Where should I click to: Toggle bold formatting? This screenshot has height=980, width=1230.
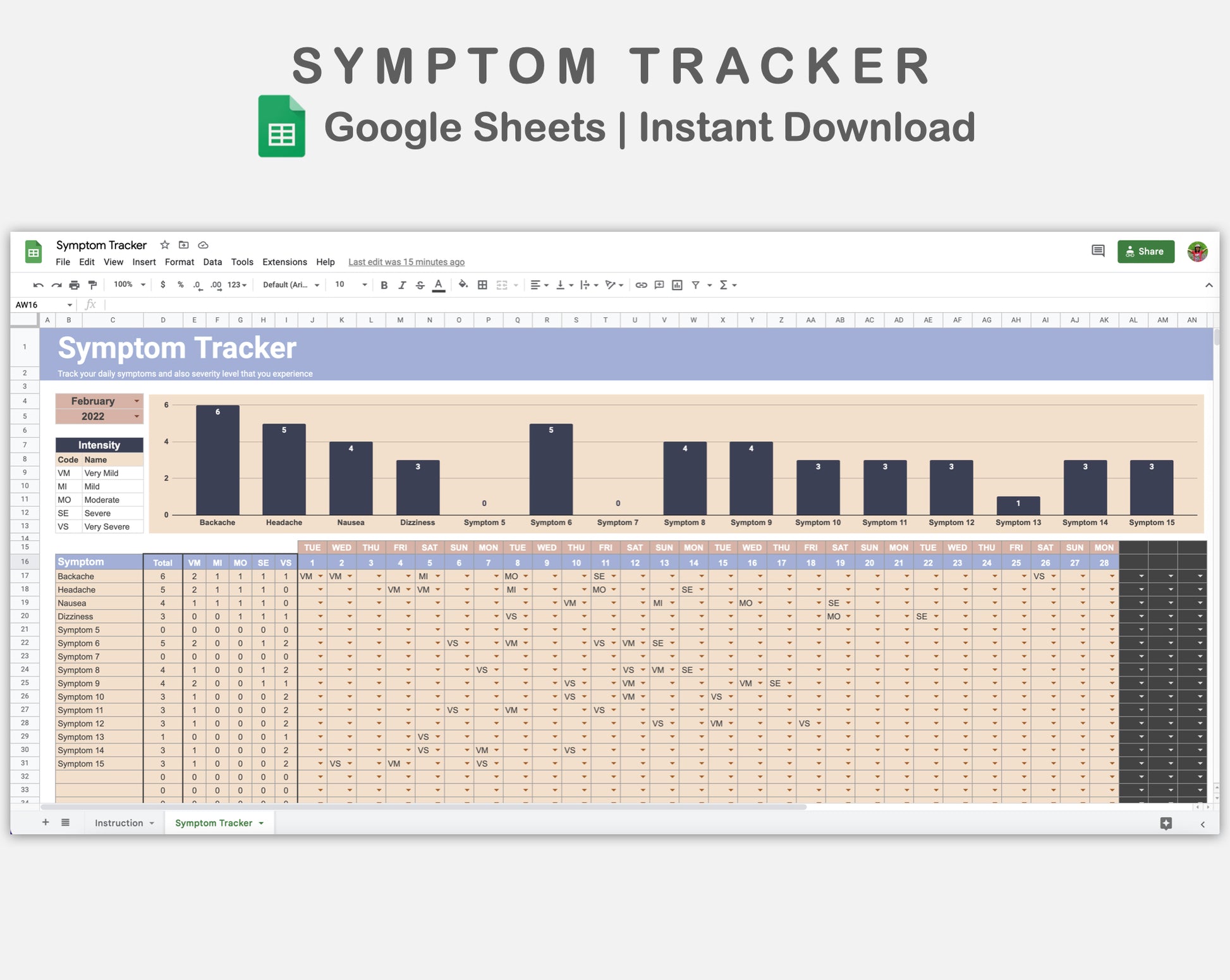(x=384, y=285)
